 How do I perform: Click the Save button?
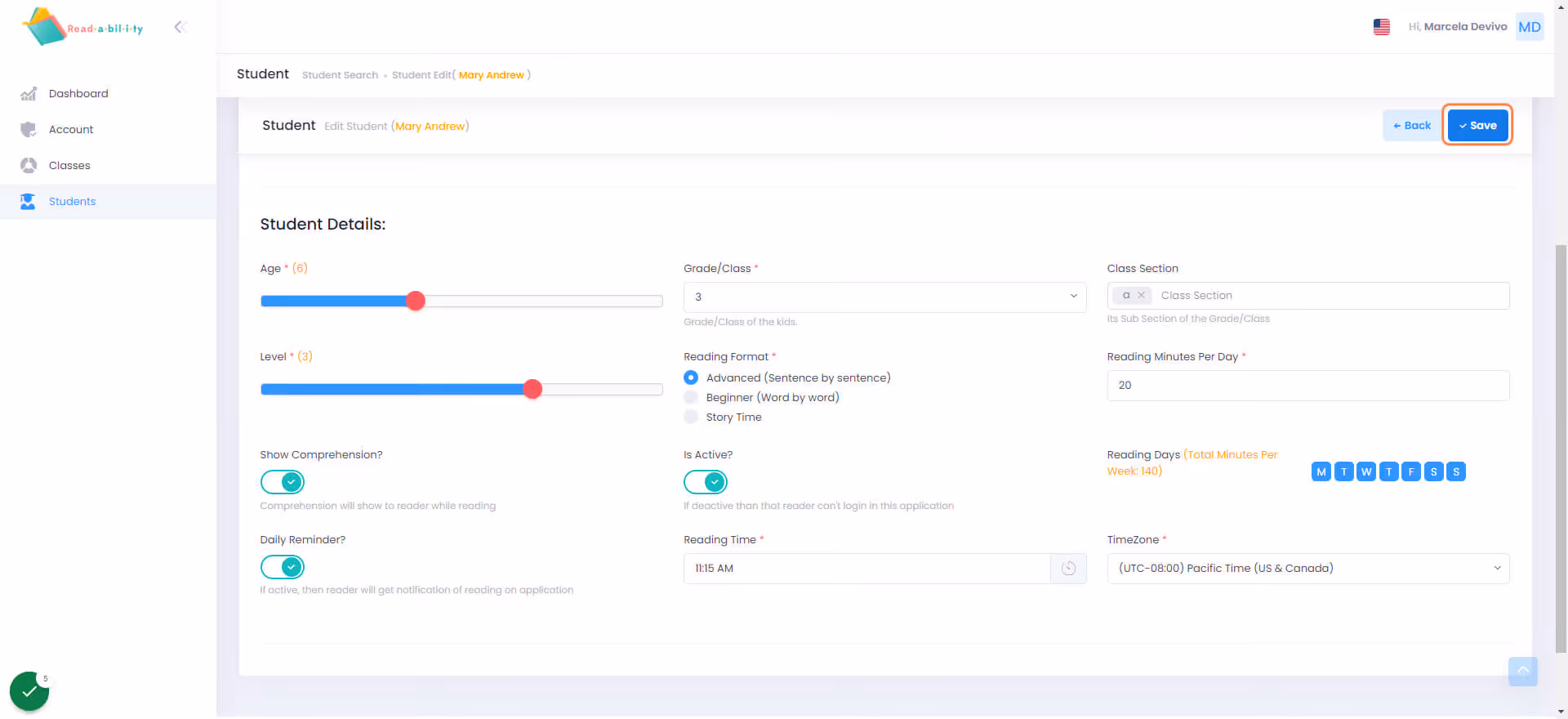(x=1478, y=126)
